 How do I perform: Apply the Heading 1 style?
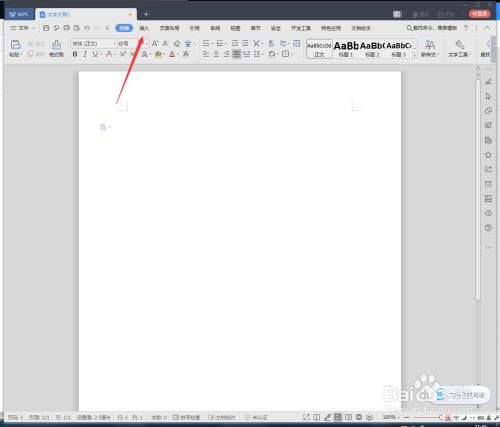point(346,49)
